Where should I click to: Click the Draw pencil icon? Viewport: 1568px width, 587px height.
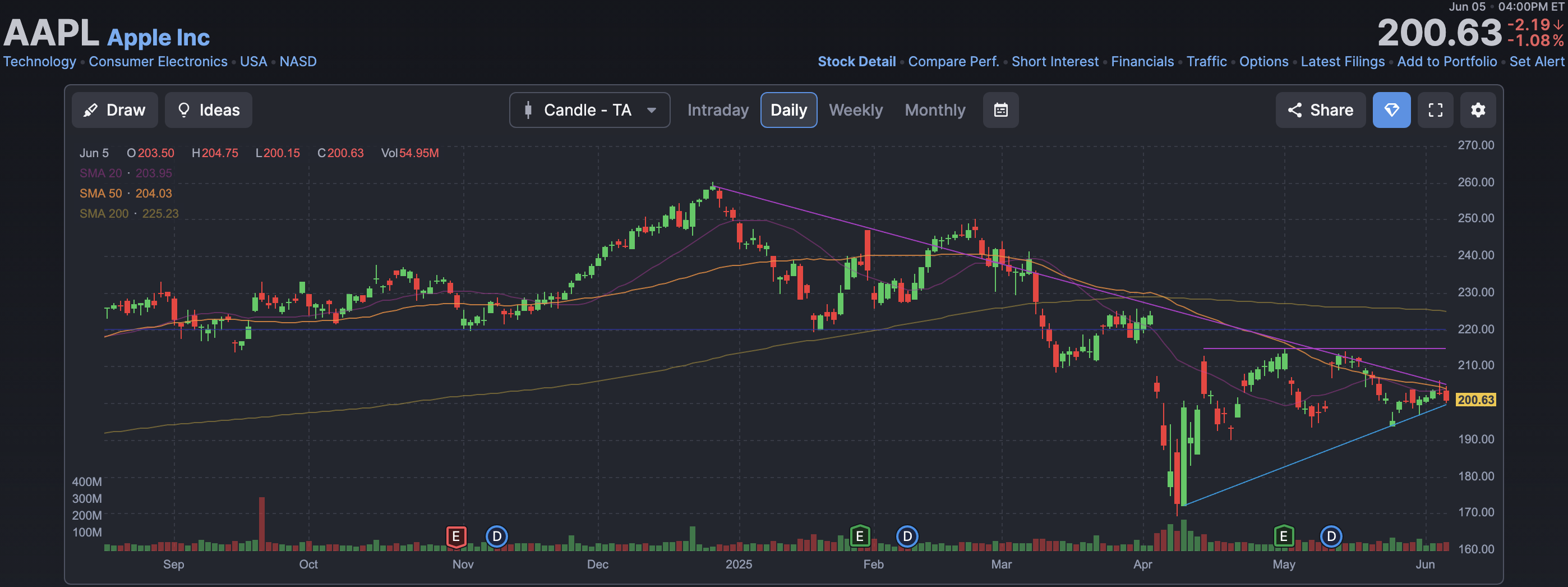click(x=91, y=110)
